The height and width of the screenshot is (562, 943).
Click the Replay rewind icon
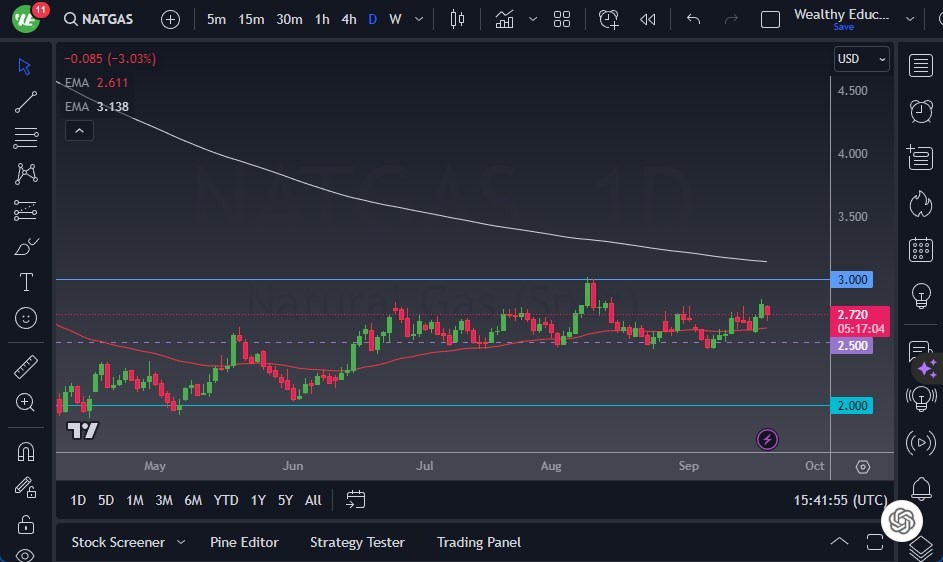[648, 19]
